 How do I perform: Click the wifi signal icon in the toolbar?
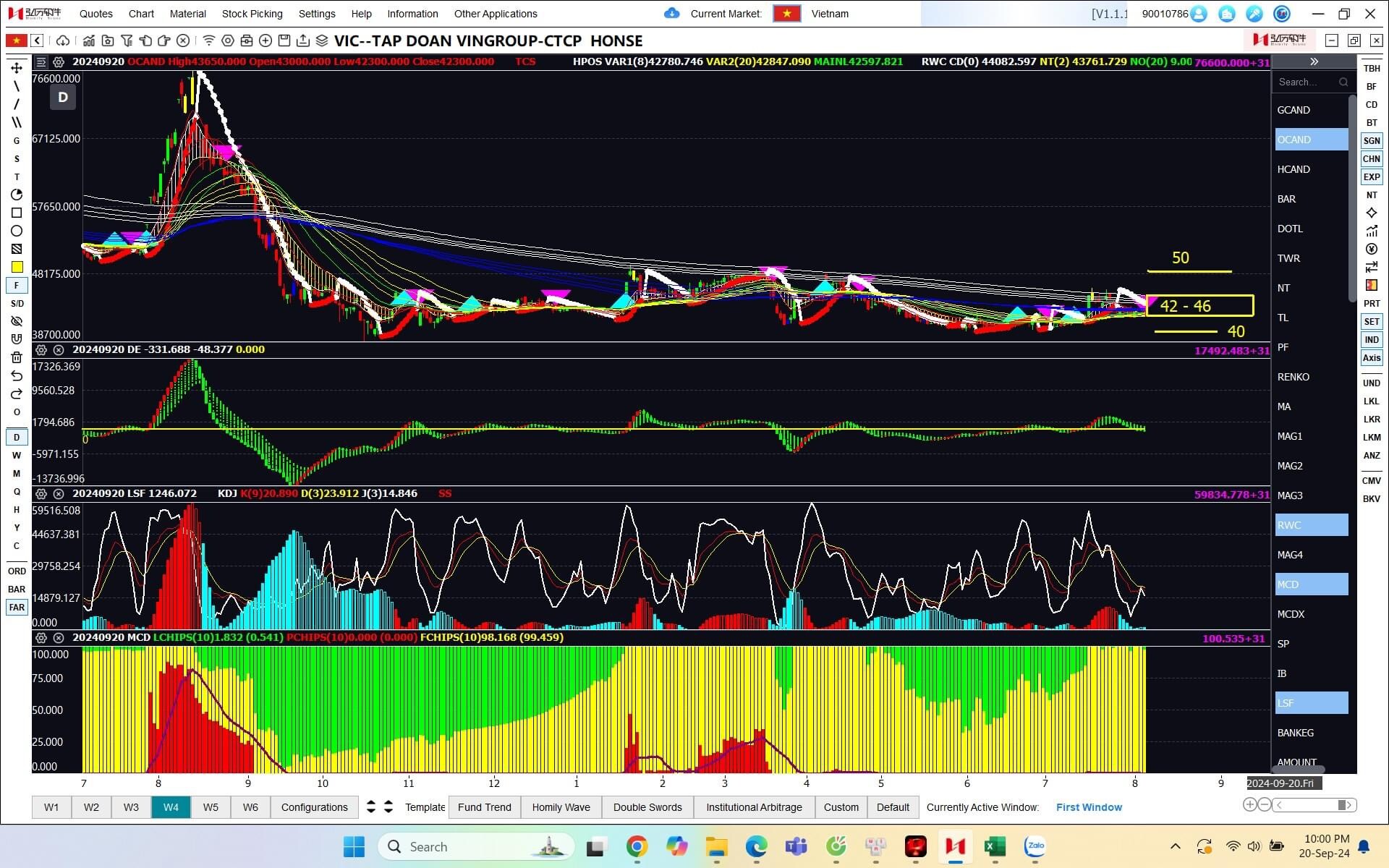click(209, 41)
